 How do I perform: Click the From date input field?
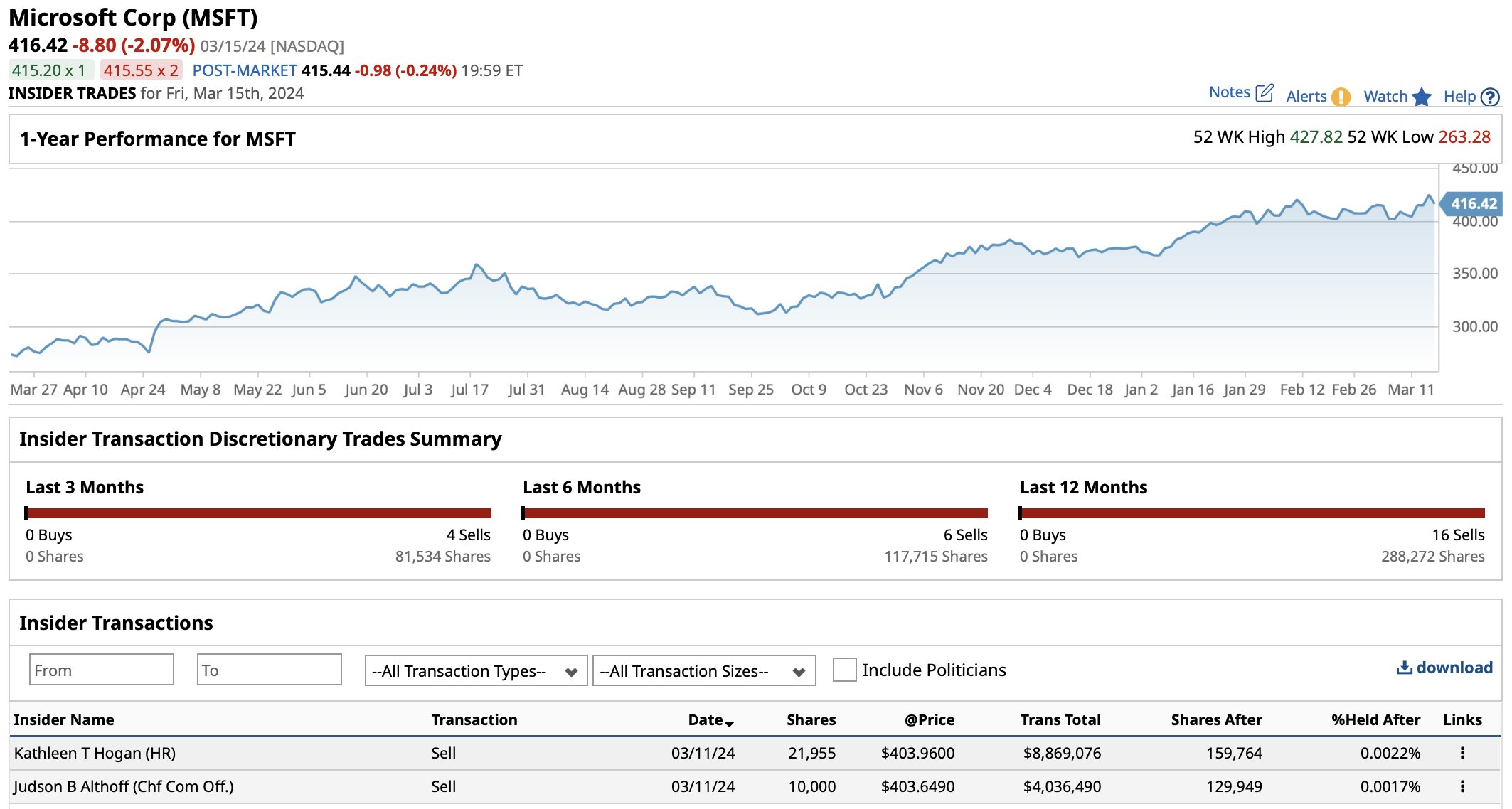[x=102, y=670]
